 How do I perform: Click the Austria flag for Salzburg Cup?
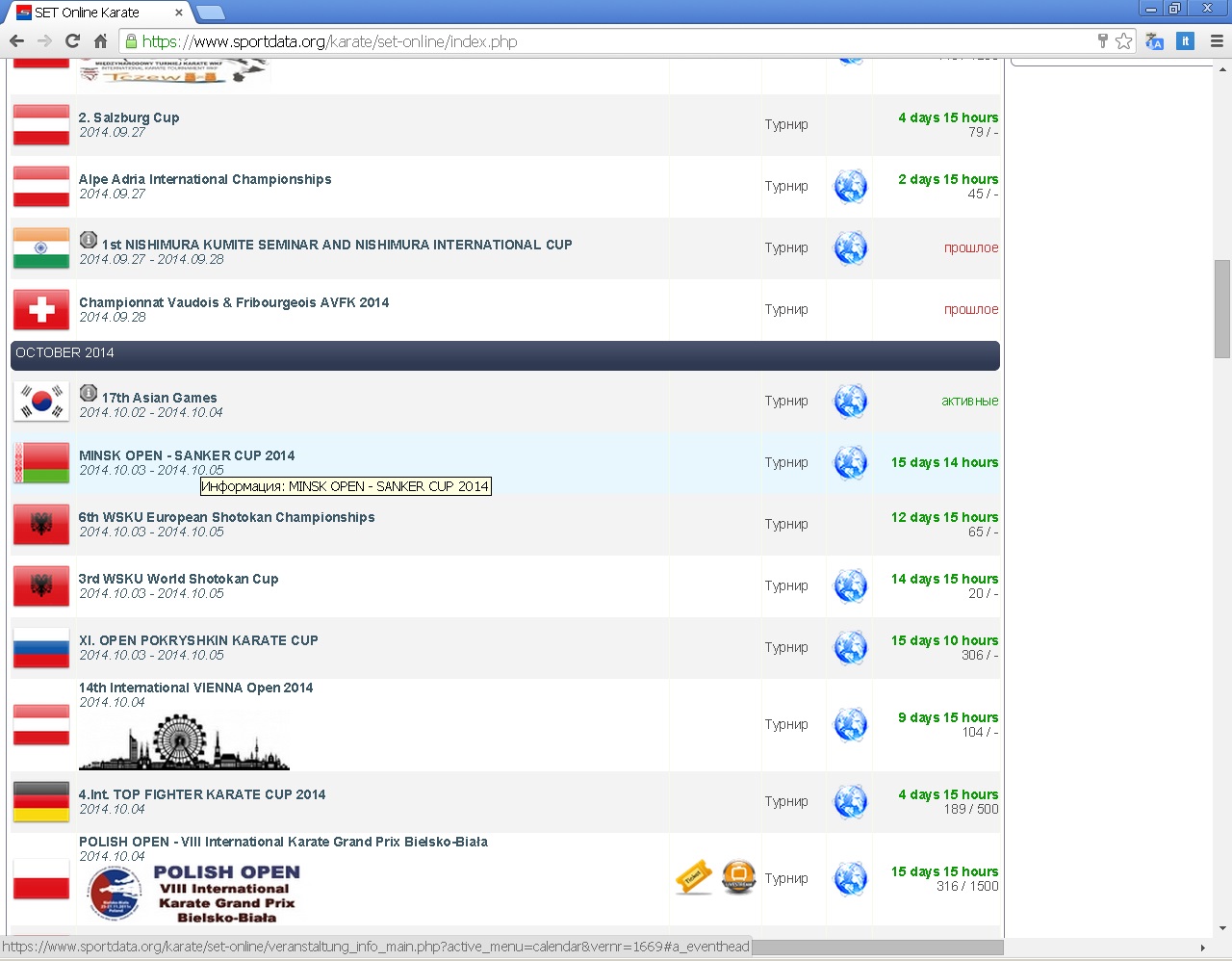click(41, 125)
